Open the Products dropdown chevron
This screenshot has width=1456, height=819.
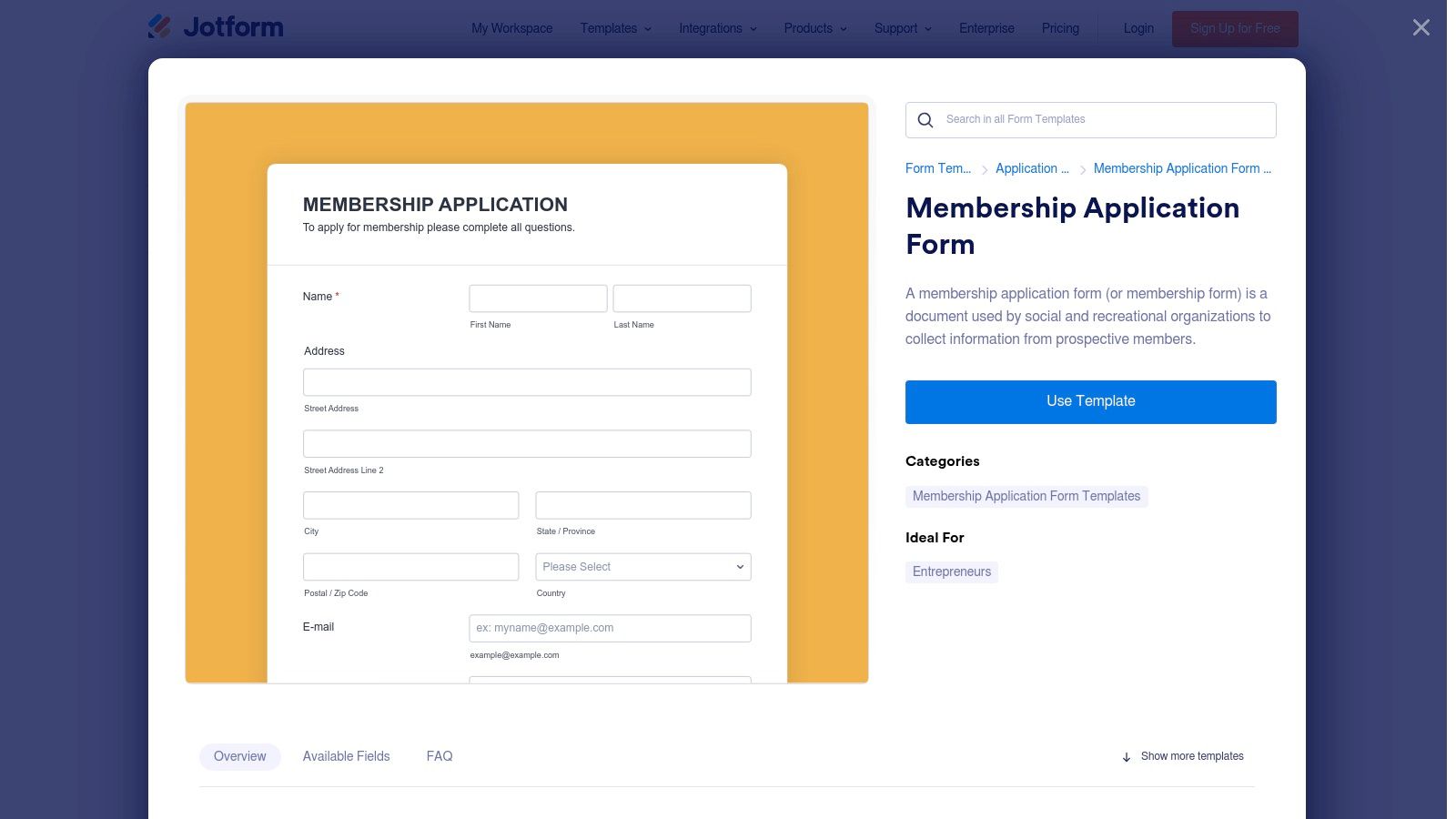pyautogui.click(x=842, y=28)
